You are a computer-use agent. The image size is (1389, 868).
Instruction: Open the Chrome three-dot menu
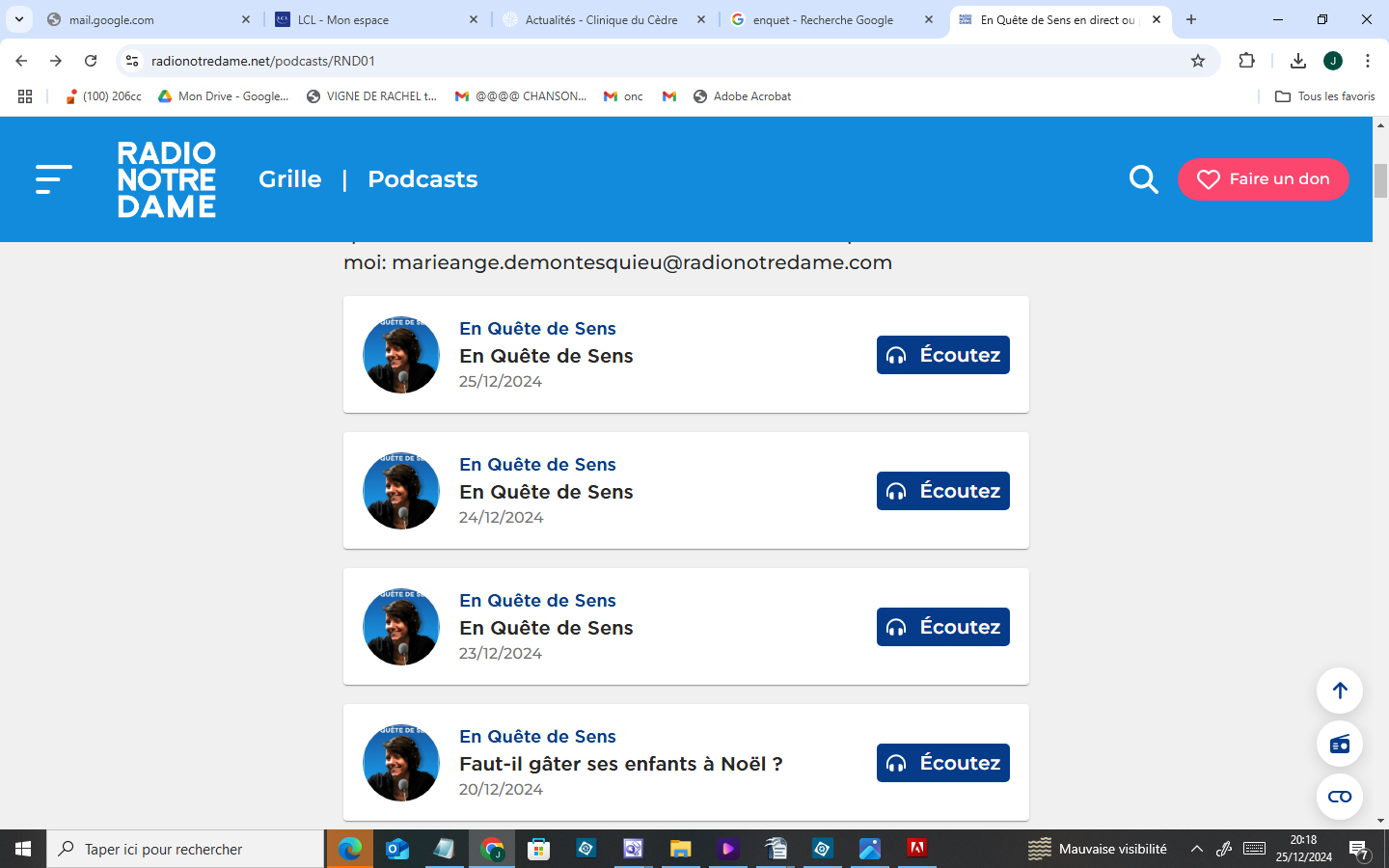tap(1368, 61)
